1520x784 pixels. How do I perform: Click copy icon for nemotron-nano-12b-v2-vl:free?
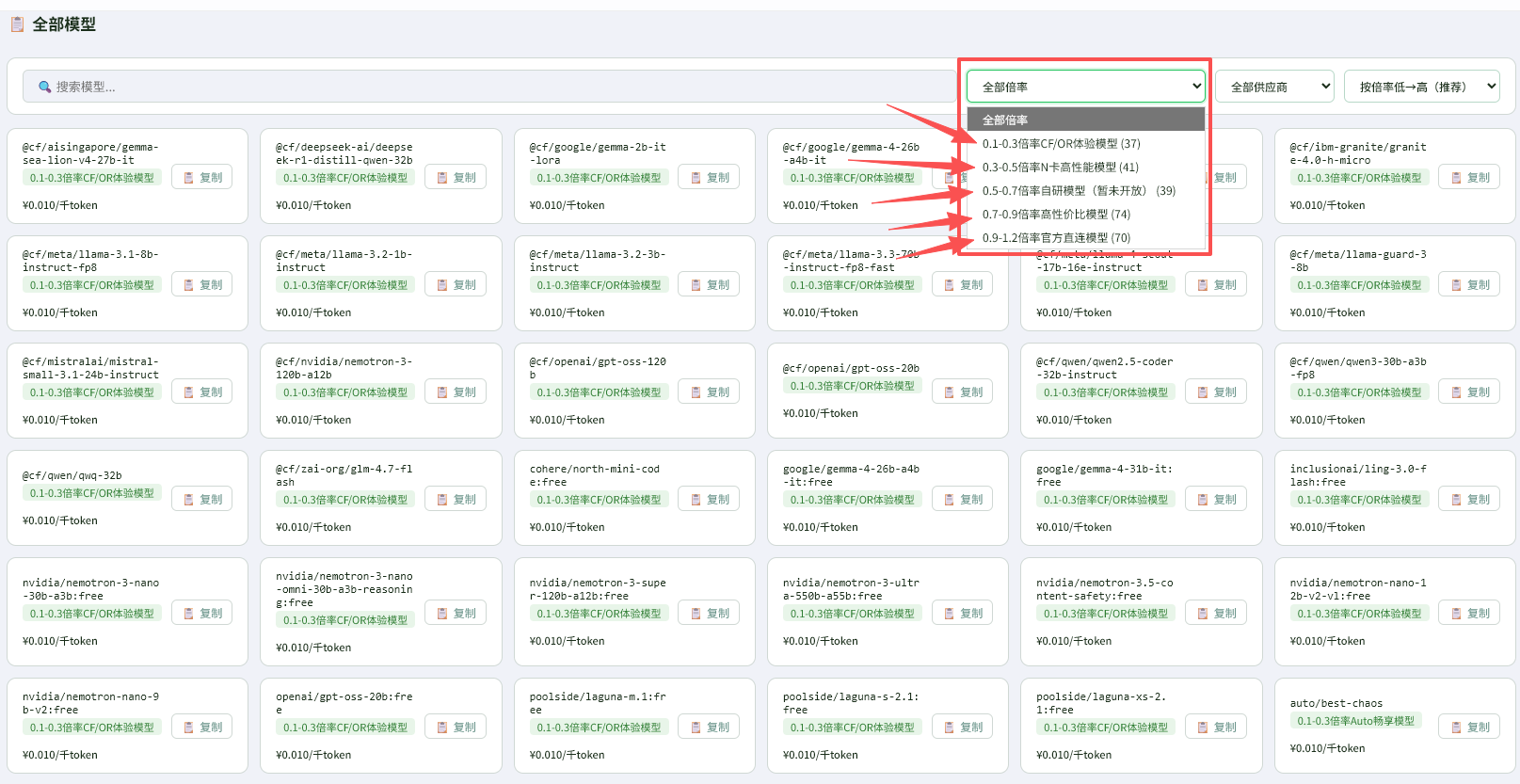click(x=1457, y=614)
